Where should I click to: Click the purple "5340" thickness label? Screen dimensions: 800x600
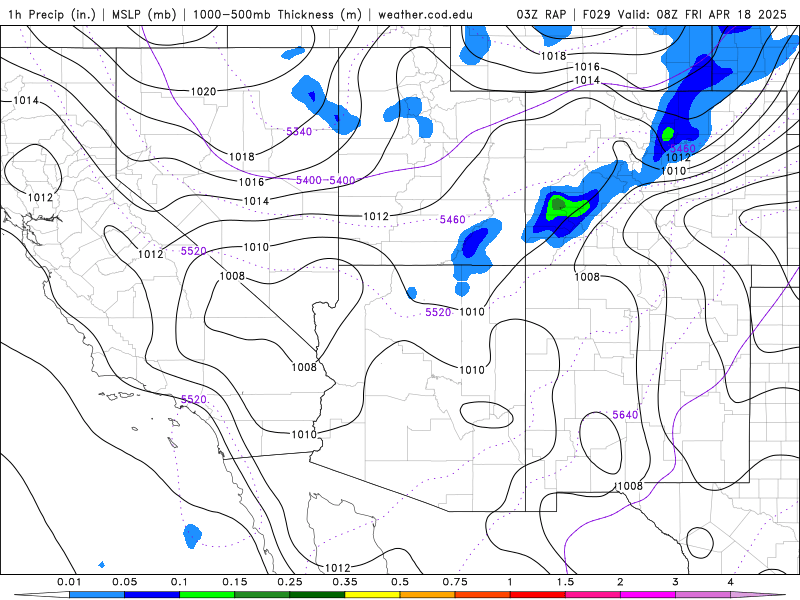pos(299,132)
